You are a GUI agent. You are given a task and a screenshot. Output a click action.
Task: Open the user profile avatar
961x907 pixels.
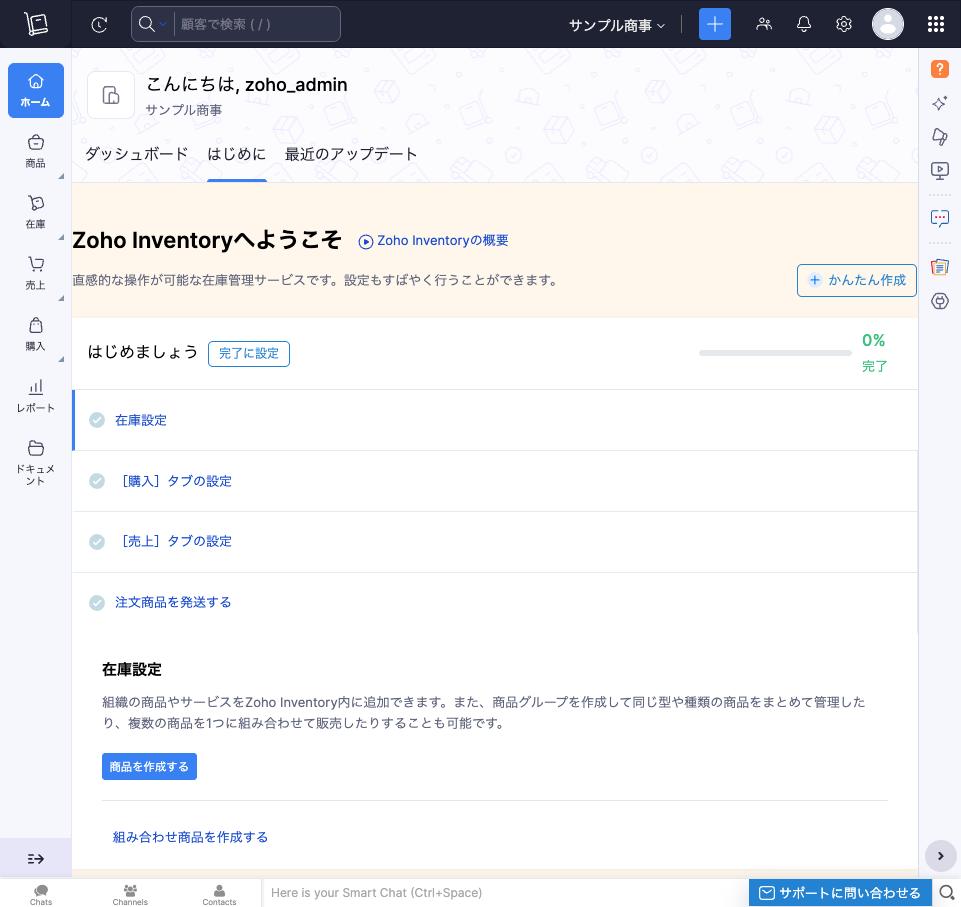coord(887,24)
